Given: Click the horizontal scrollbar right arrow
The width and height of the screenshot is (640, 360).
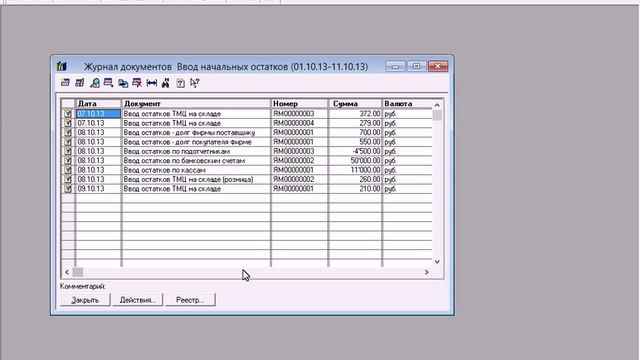Looking at the screenshot, I should 427,272.
